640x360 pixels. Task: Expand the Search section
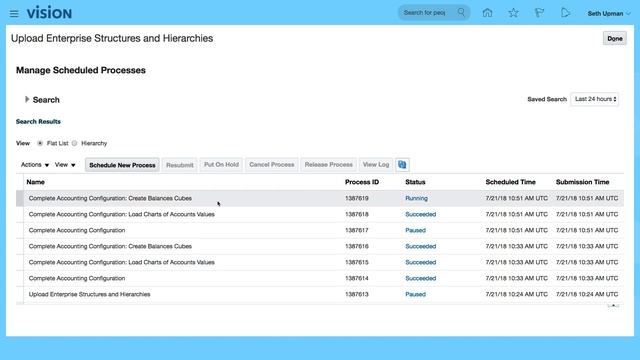pyautogui.click(x=27, y=99)
